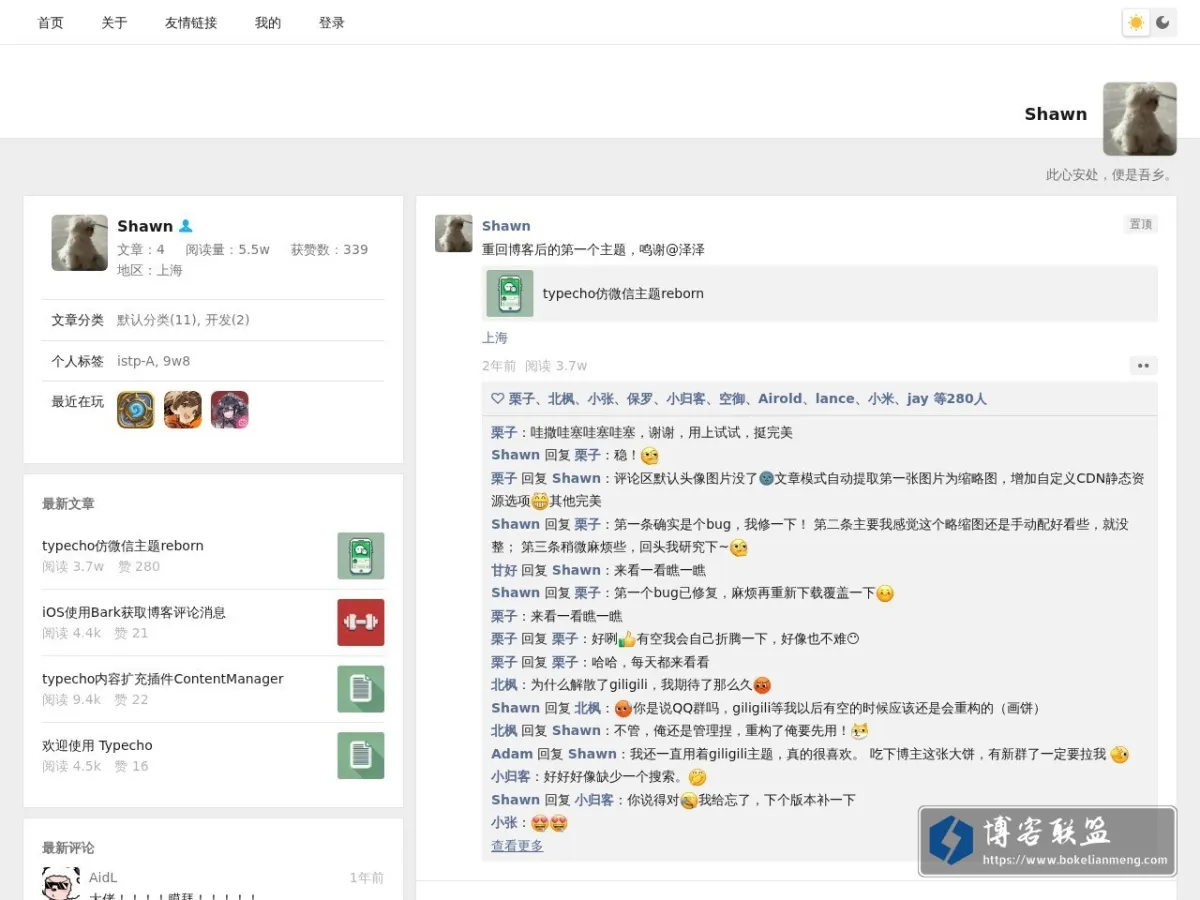The width and height of the screenshot is (1200, 900).
Task: Open Shawn author name on the post
Action: click(x=506, y=226)
